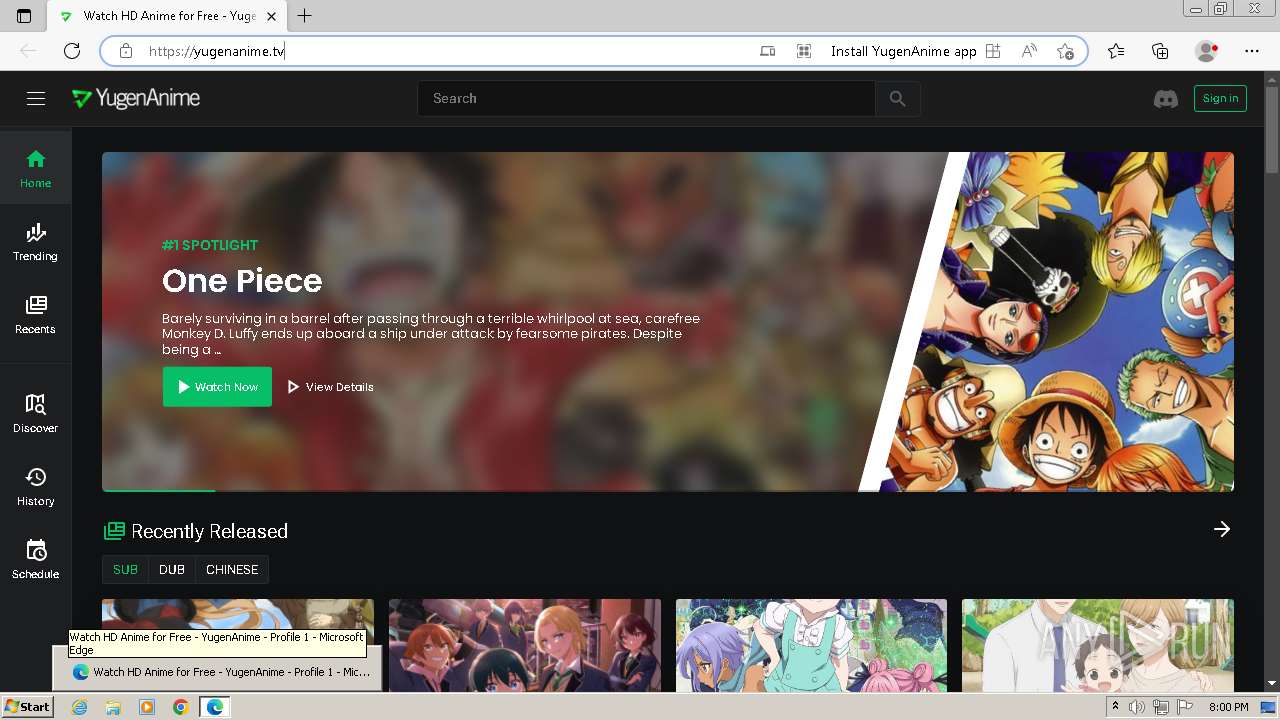This screenshot has width=1280, height=720.
Task: Open the Discord icon link
Action: [1166, 99]
